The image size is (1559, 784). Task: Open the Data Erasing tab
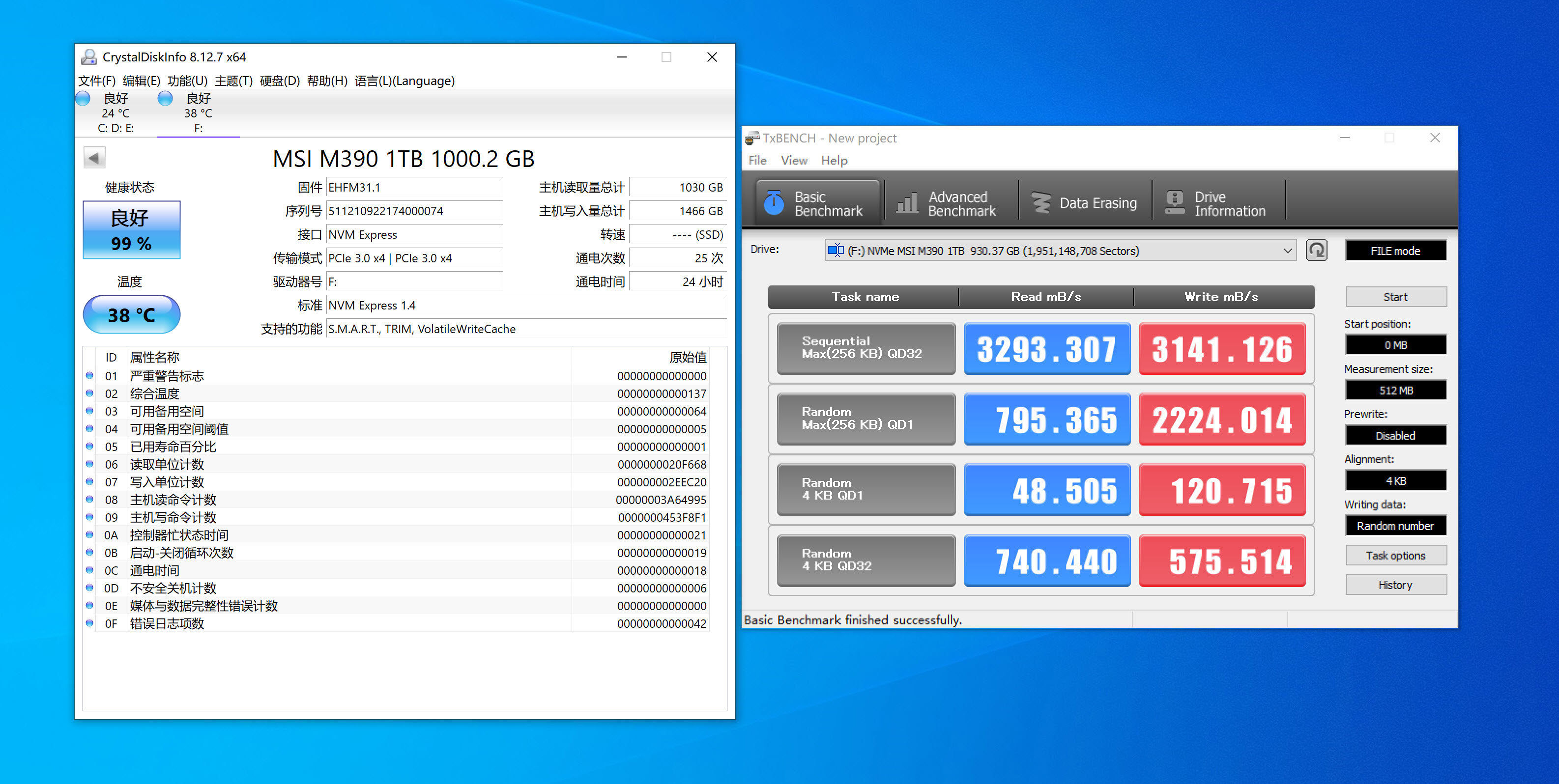point(1085,203)
